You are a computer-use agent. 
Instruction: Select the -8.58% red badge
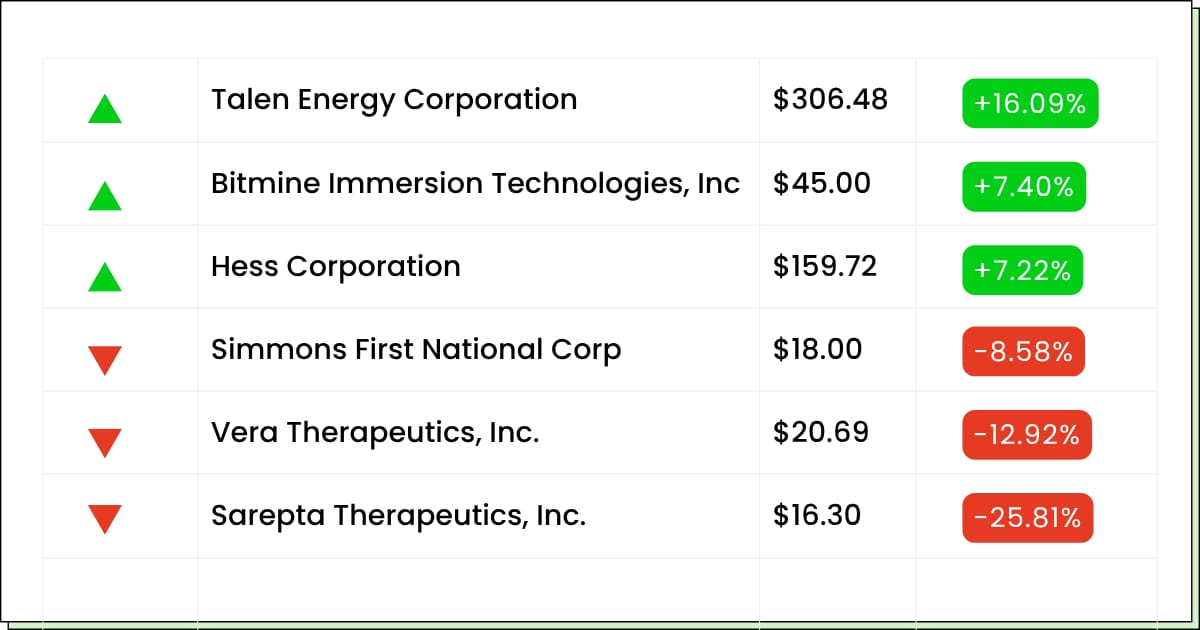click(1023, 351)
